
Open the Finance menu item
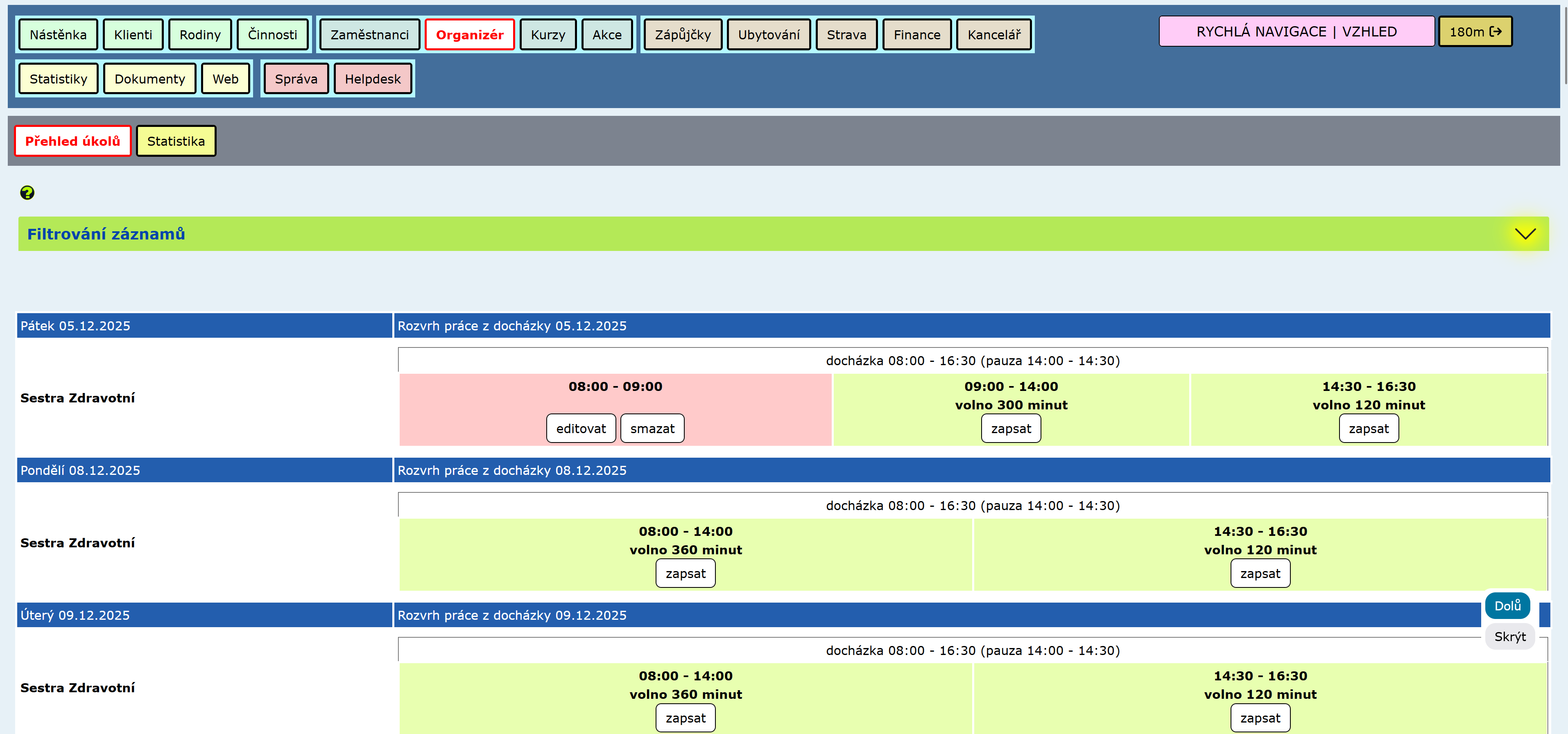click(x=916, y=35)
